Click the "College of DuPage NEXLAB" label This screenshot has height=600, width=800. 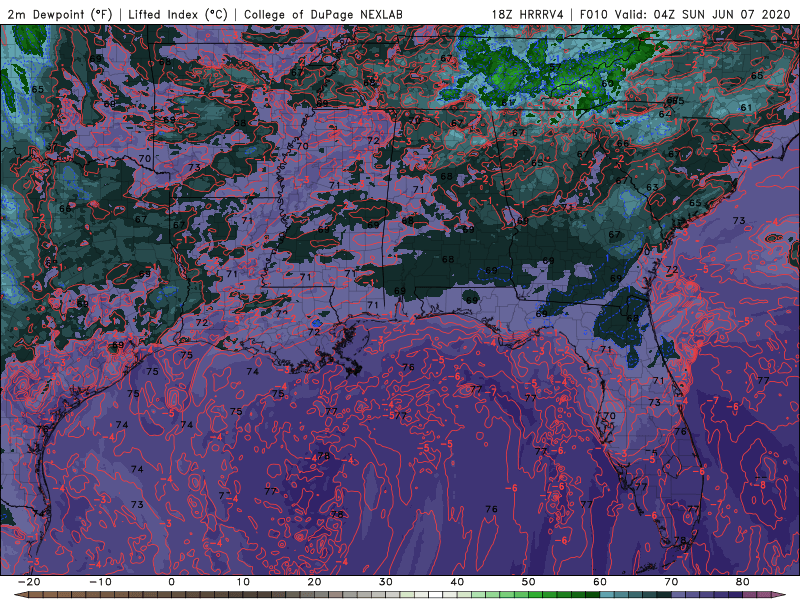tap(323, 14)
